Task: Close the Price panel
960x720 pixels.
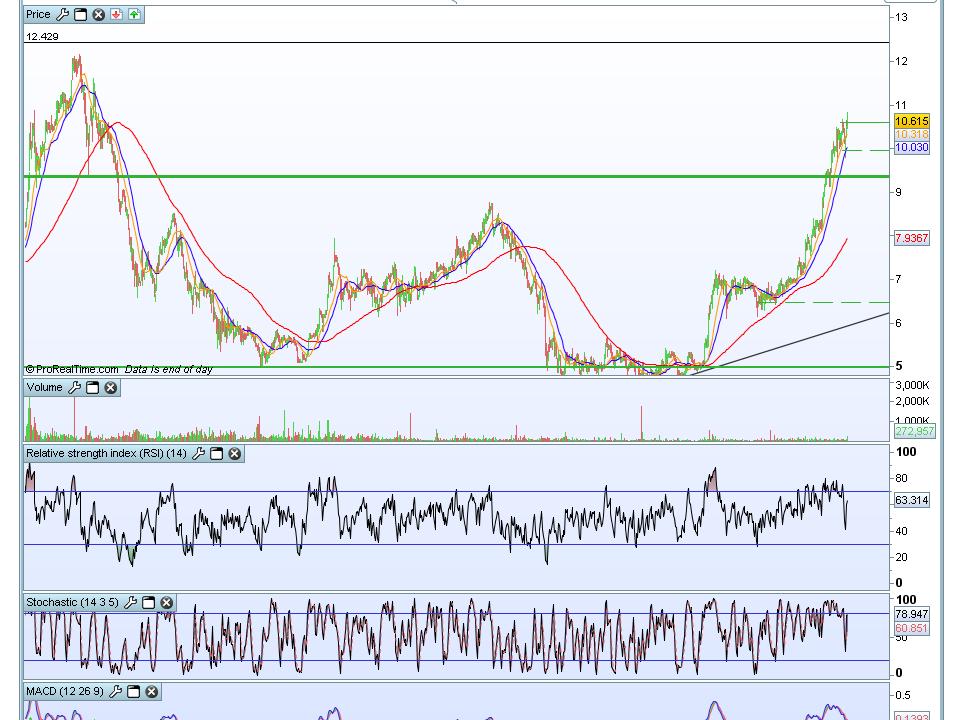Action: pyautogui.click(x=99, y=15)
